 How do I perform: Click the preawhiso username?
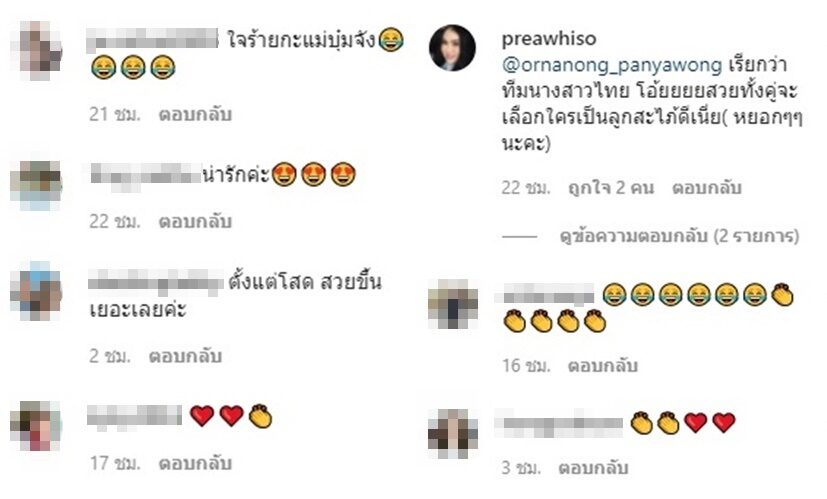[549, 39]
